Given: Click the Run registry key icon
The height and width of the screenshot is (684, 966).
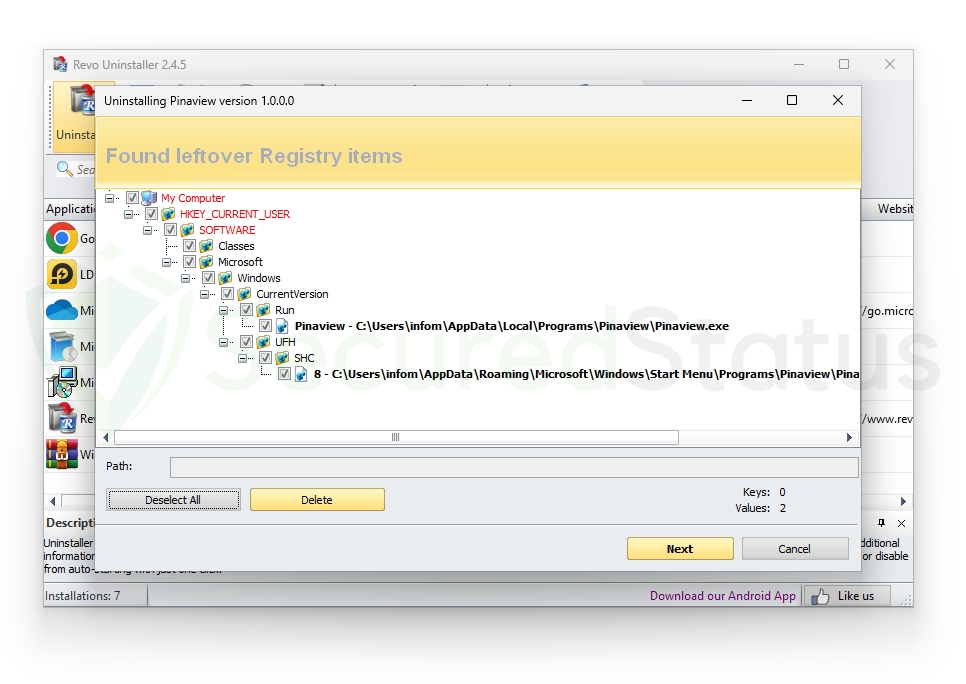Looking at the screenshot, I should tap(264, 310).
